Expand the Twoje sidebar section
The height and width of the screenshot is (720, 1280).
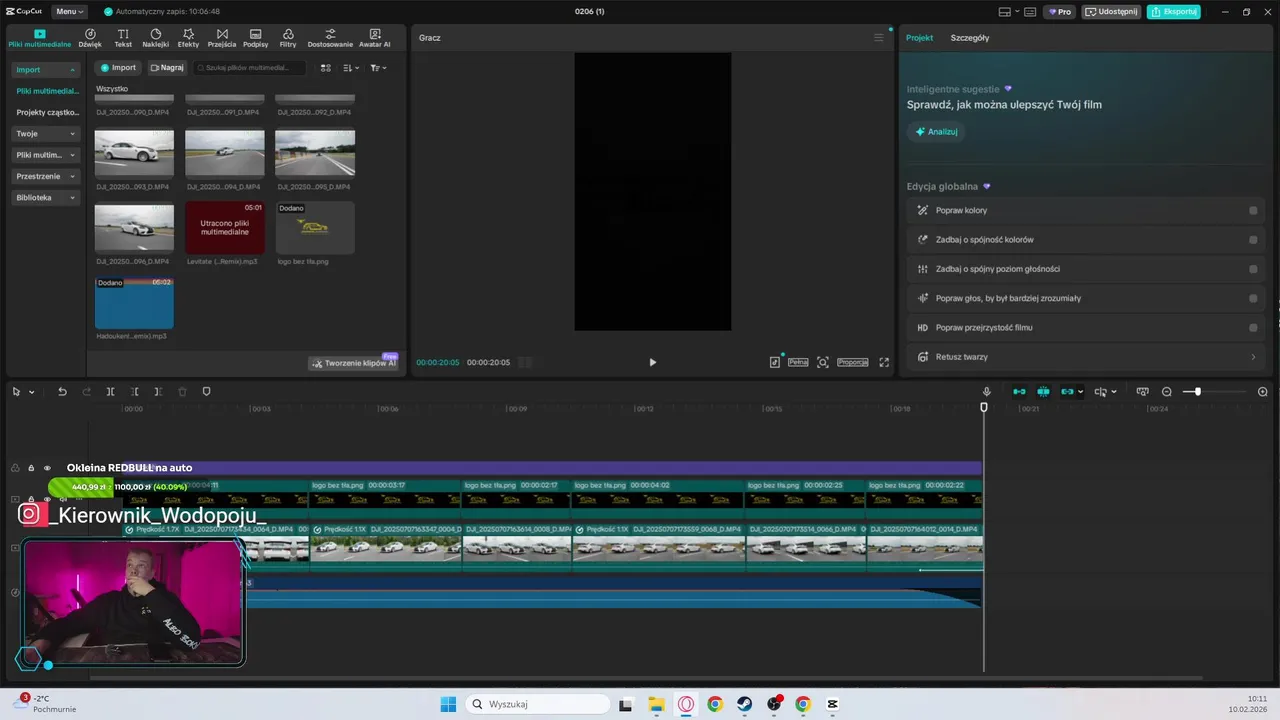tap(72, 134)
